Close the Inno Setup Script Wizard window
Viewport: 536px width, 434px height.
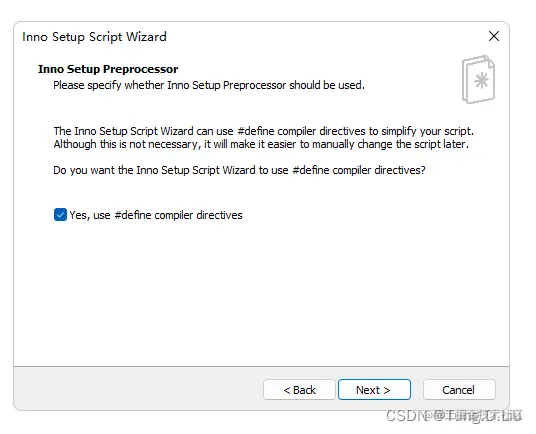coord(494,36)
